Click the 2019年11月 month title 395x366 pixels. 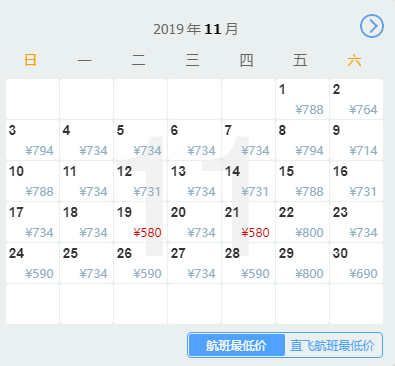pos(196,29)
